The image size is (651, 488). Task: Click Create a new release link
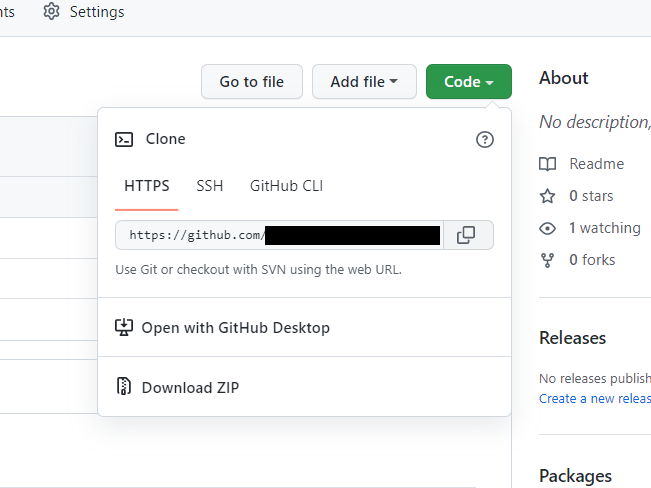[595, 398]
